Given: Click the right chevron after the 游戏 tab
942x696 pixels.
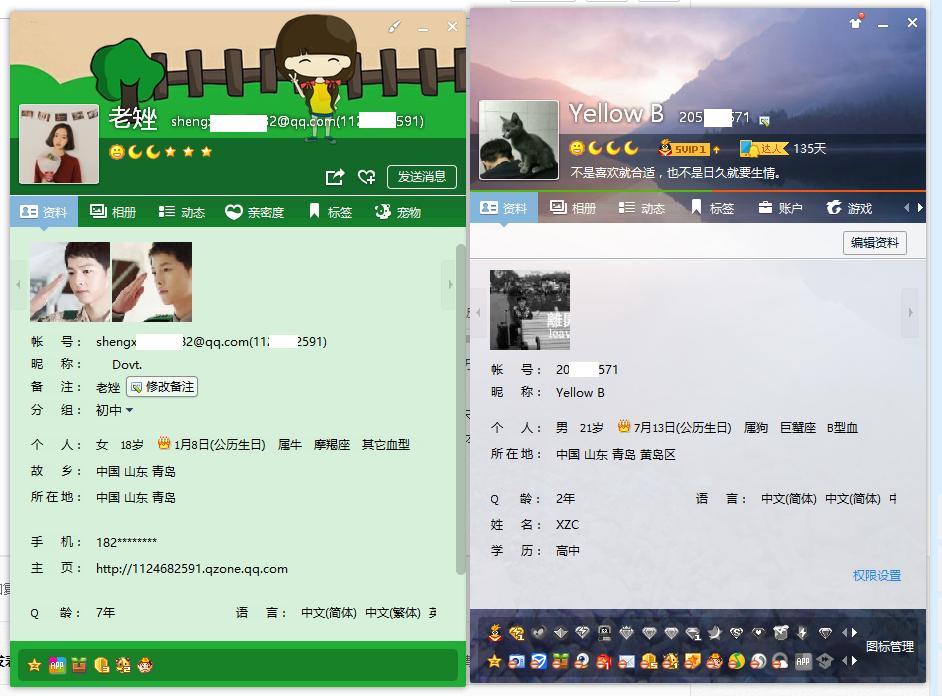Looking at the screenshot, I should click(x=918, y=210).
